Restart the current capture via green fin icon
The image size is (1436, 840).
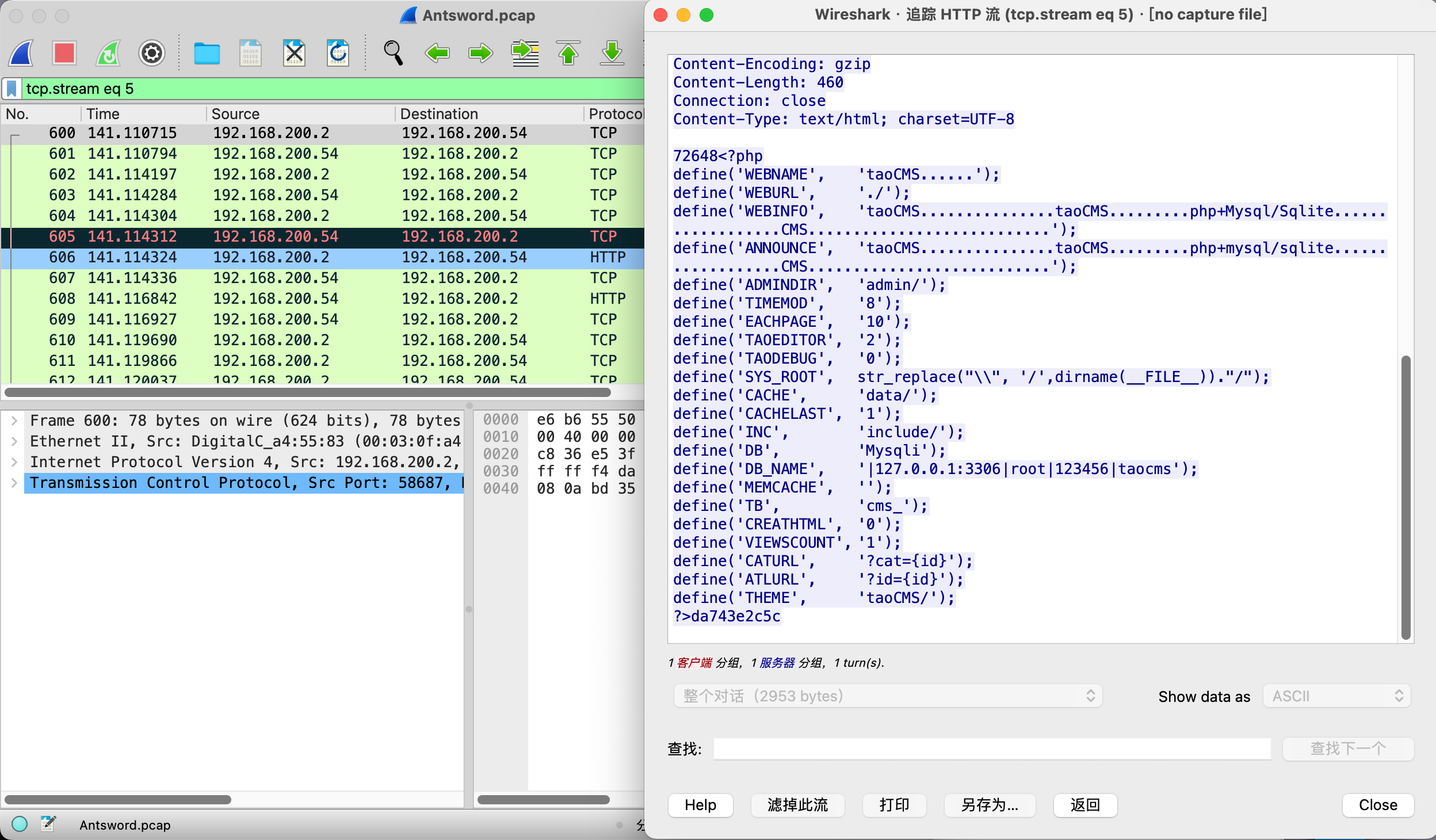coord(108,54)
